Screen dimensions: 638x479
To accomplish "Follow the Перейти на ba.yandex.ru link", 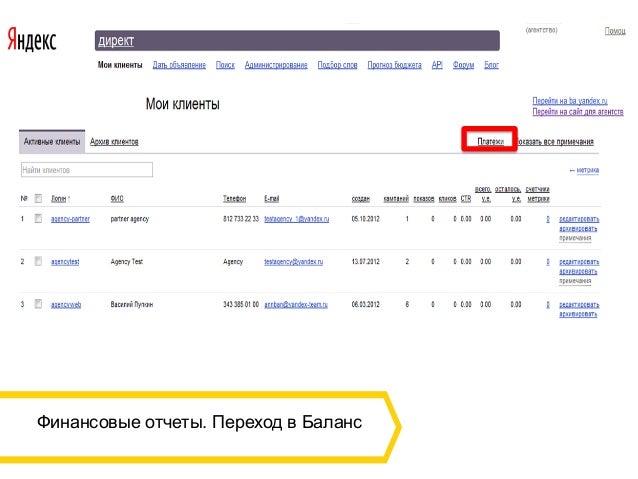I will tap(570, 101).
